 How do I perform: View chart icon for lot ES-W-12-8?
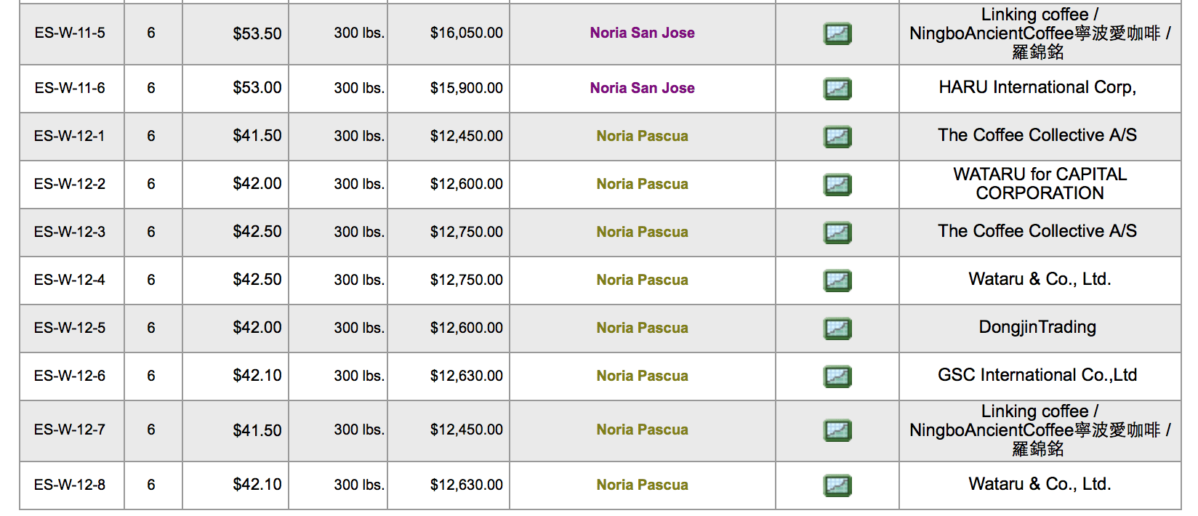point(837,485)
